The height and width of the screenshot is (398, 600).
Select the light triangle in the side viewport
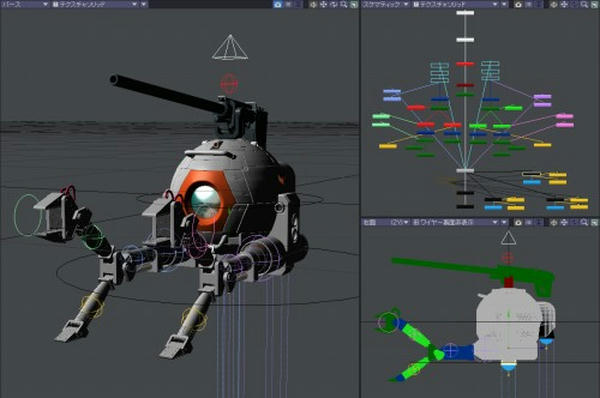point(508,238)
